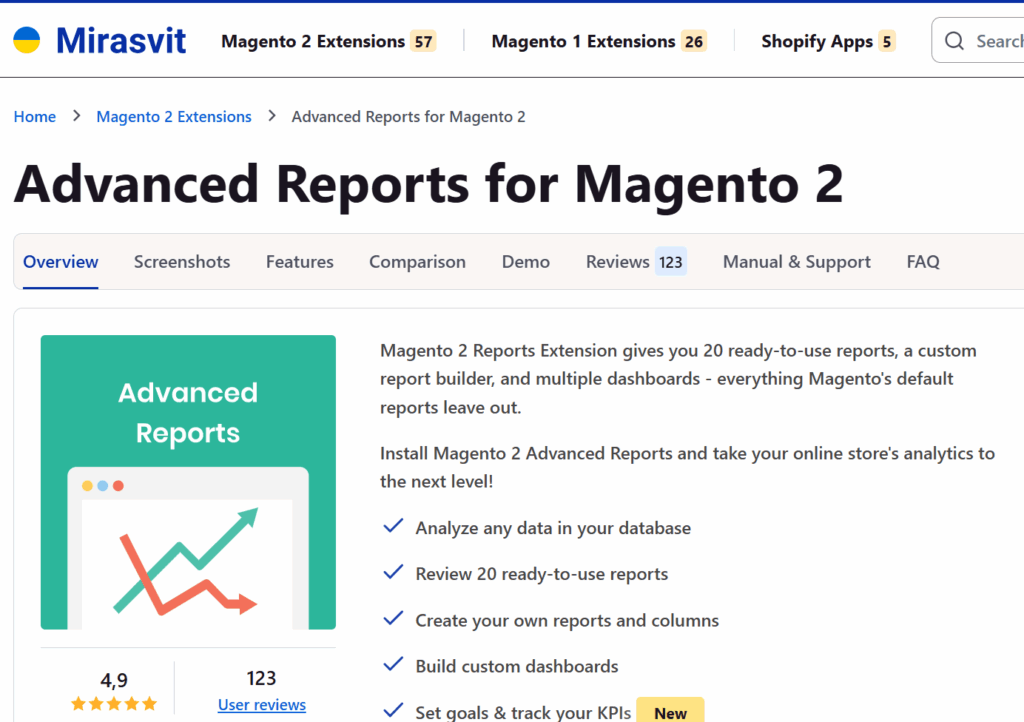The width and height of the screenshot is (1024, 722).
Task: Click the 123 review count number
Action: (261, 678)
